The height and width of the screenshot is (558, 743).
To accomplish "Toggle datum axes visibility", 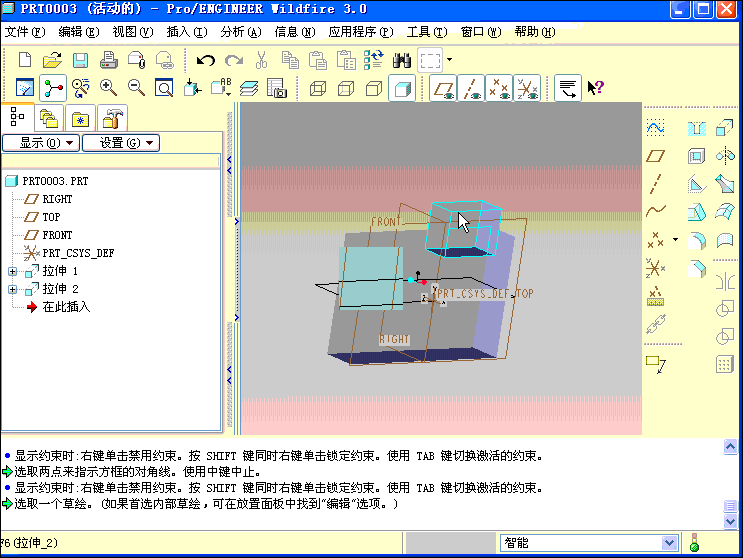I will coord(471,88).
